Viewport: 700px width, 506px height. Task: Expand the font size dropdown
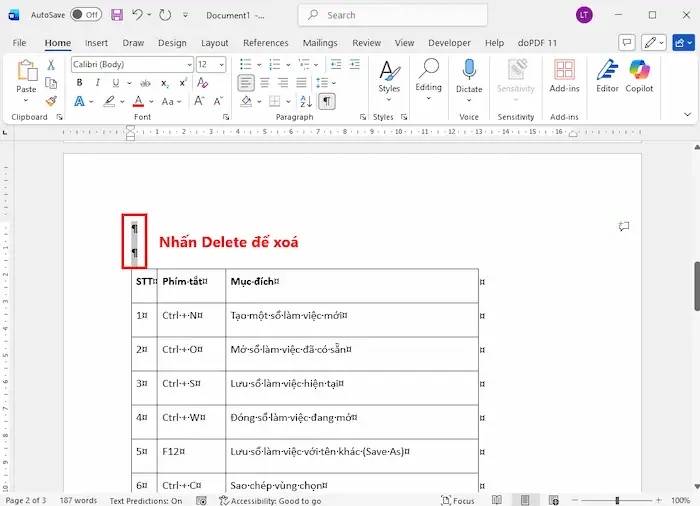(221, 65)
